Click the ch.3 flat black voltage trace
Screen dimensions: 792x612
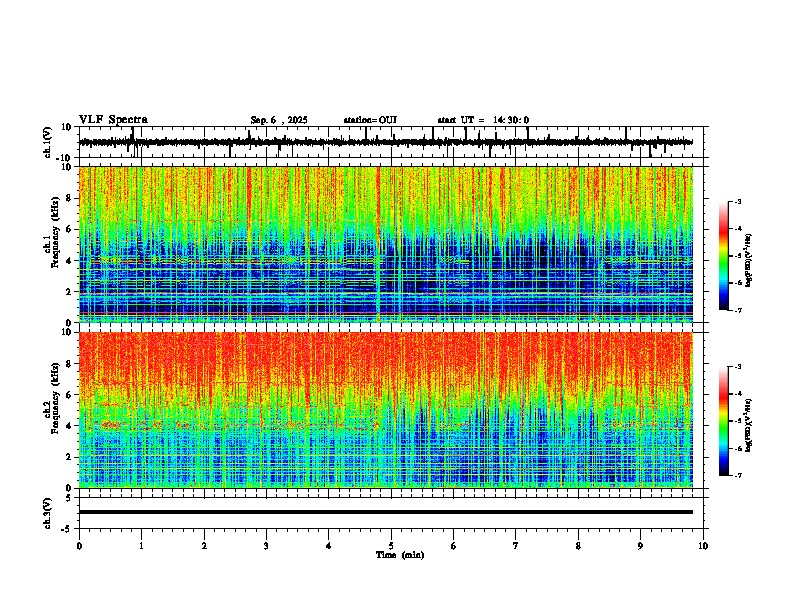[x=386, y=512]
